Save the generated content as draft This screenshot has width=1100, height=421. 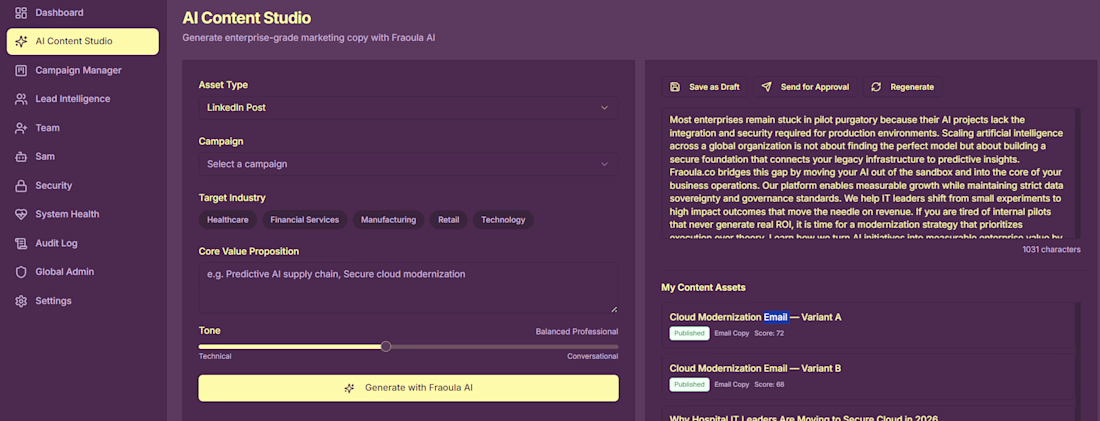tap(705, 87)
